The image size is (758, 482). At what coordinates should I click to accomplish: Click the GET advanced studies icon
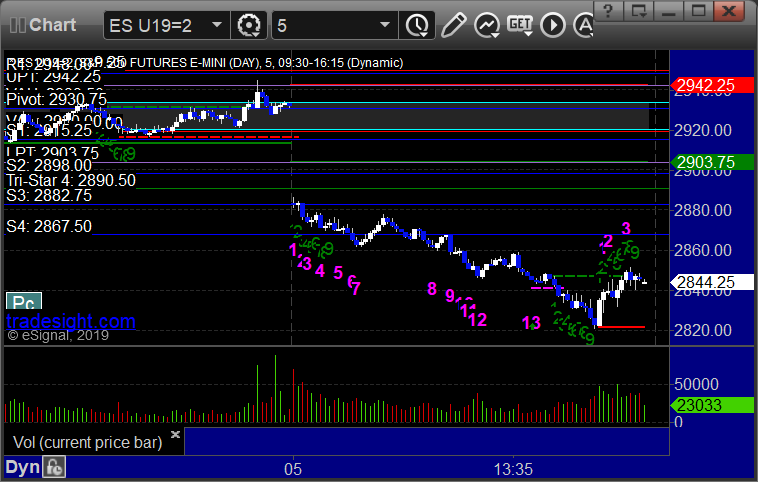click(x=520, y=25)
